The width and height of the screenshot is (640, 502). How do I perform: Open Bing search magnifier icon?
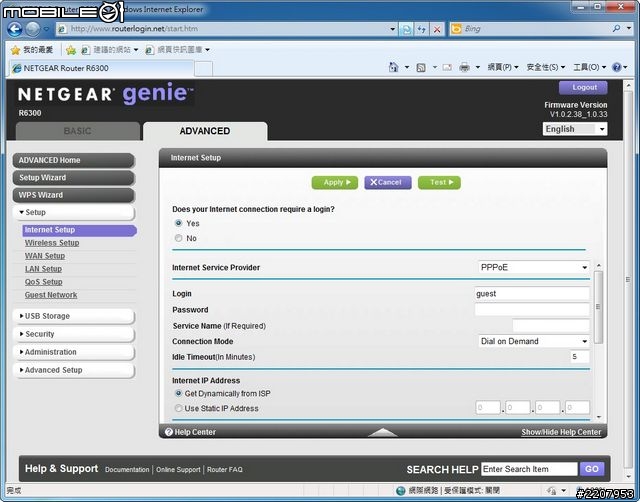617,29
